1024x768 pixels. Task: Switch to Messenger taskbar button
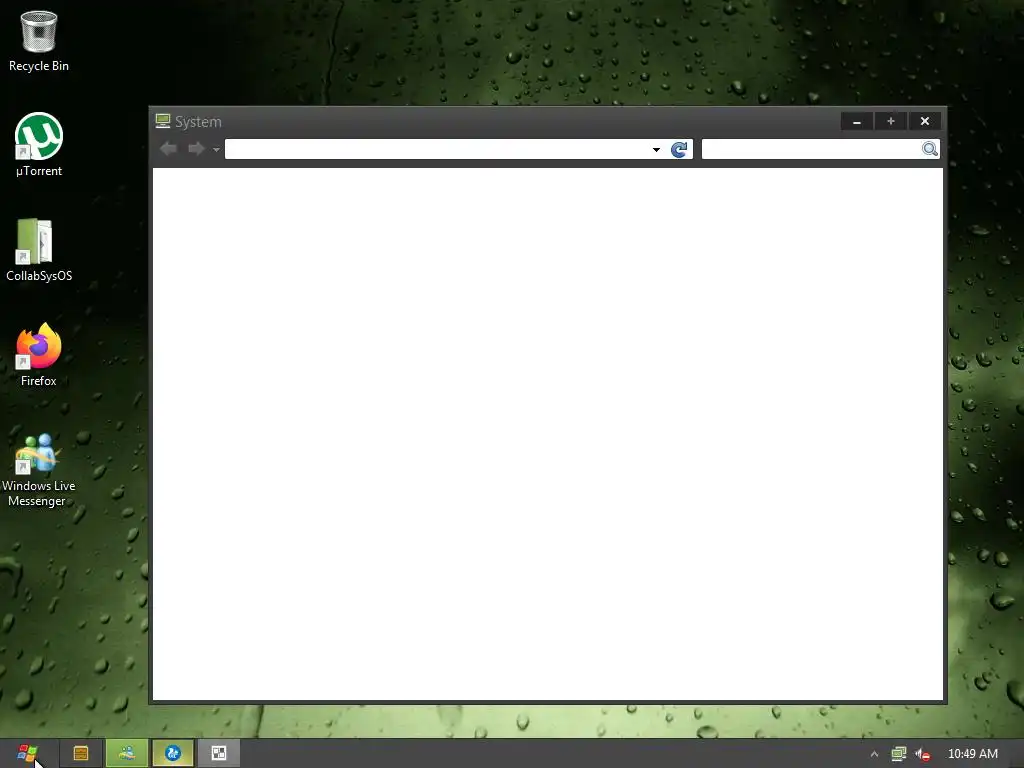point(127,754)
